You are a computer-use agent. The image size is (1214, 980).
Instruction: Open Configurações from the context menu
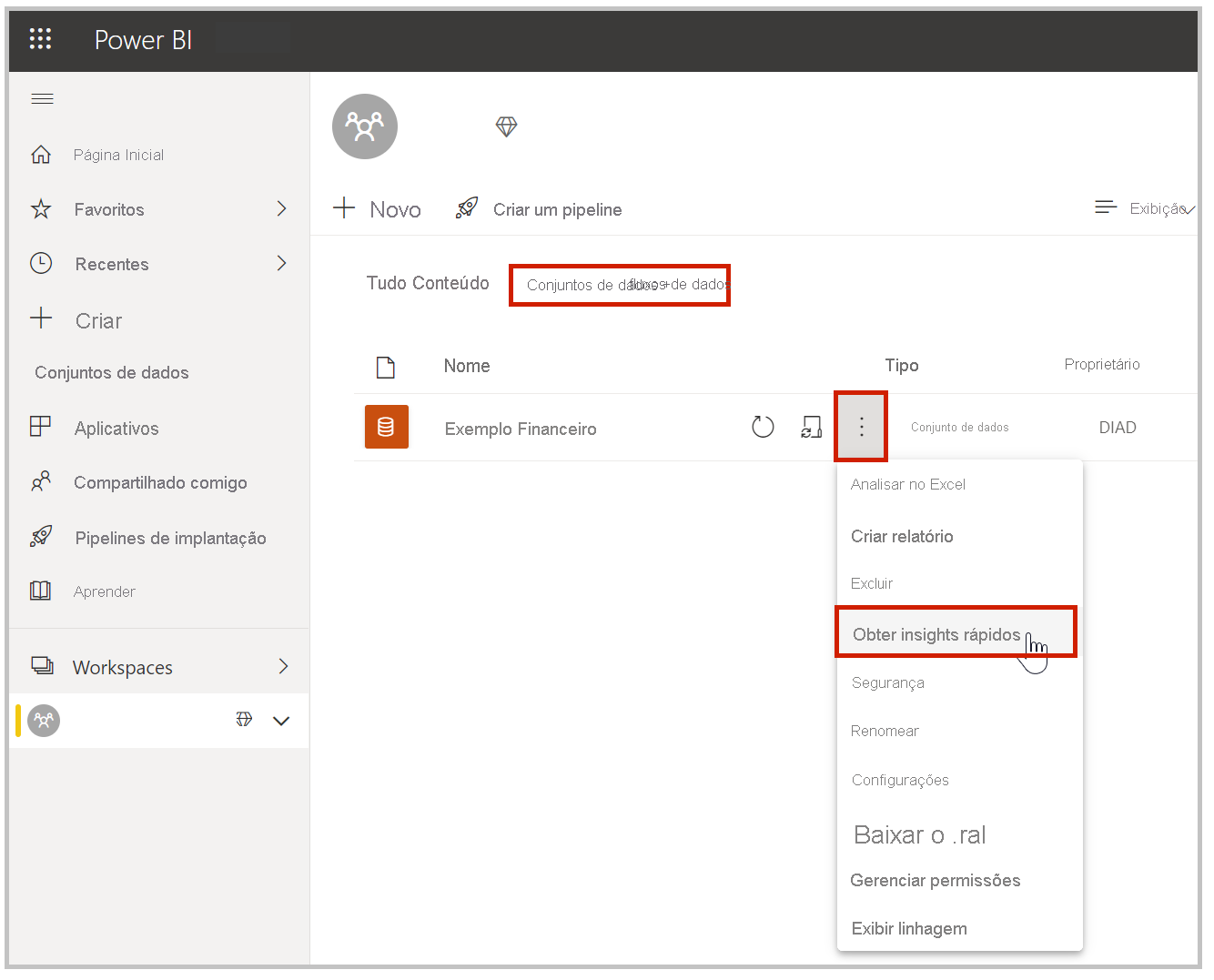point(900,780)
